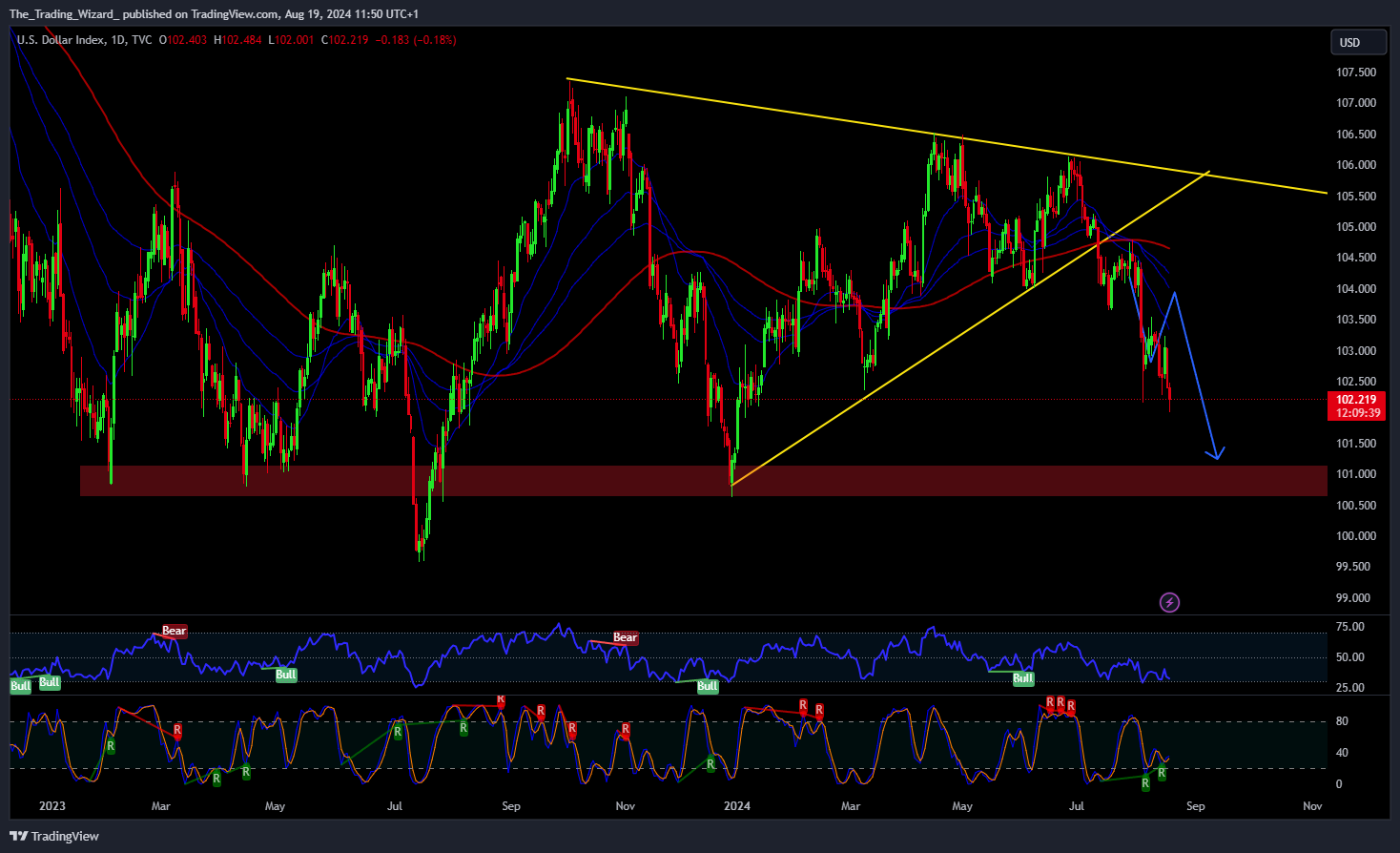Screen dimensions: 1400x853
Task: Click the 2024 time axis label
Action: coord(737,806)
